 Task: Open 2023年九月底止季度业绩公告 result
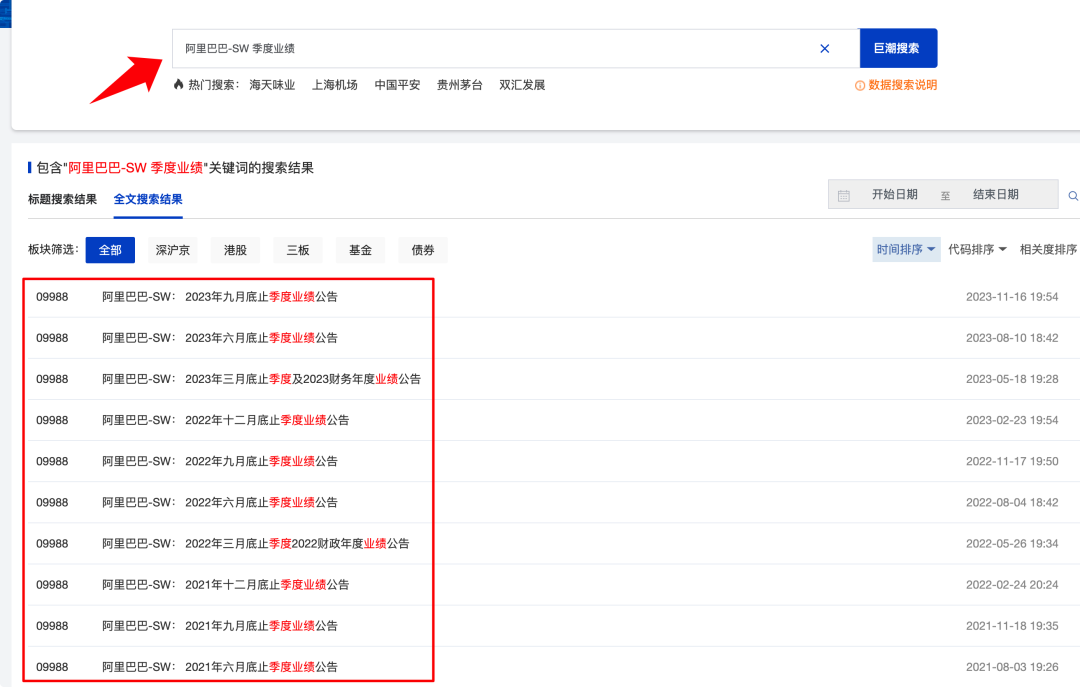(x=261, y=297)
